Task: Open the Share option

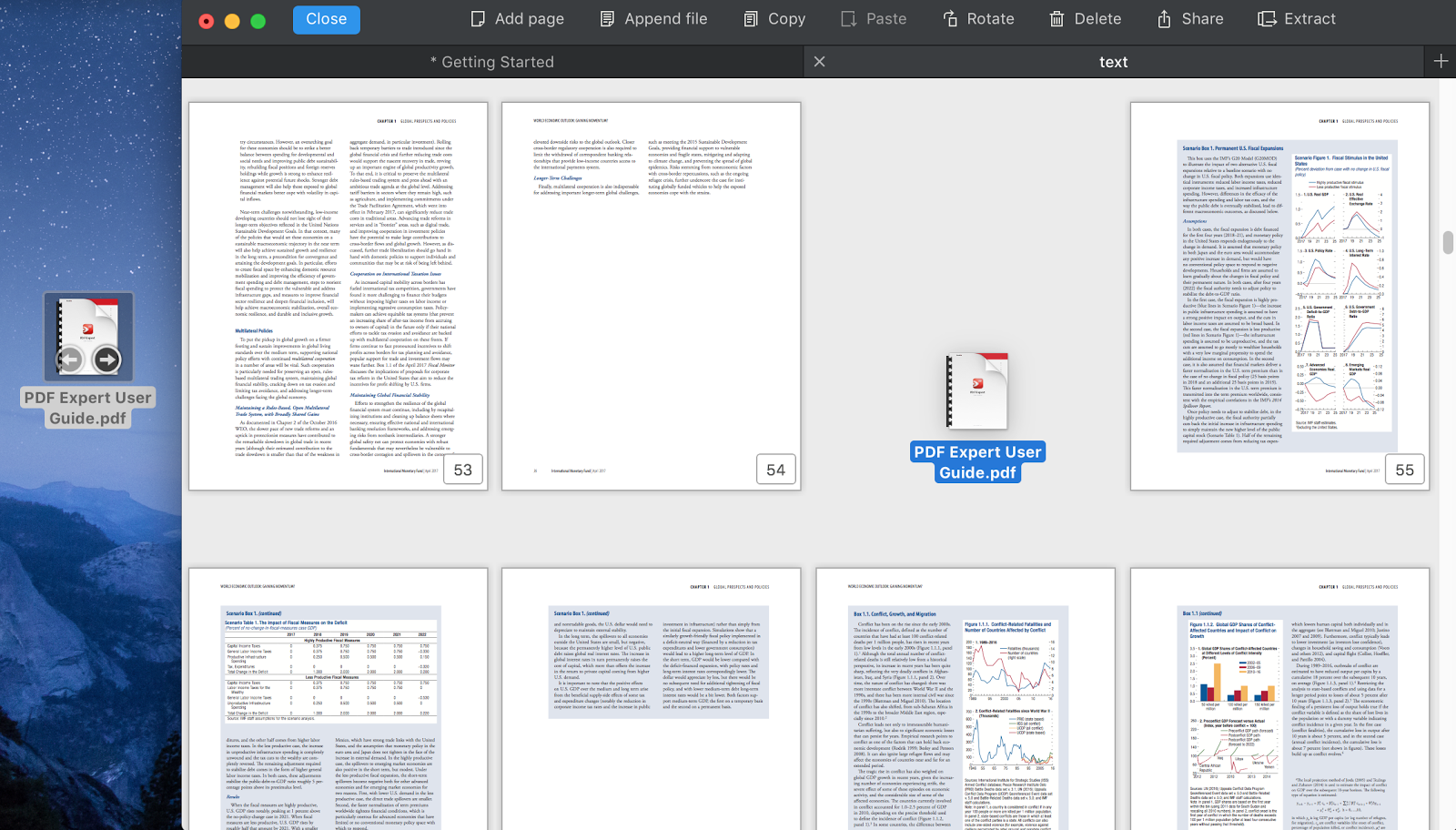Action: [1164, 19]
